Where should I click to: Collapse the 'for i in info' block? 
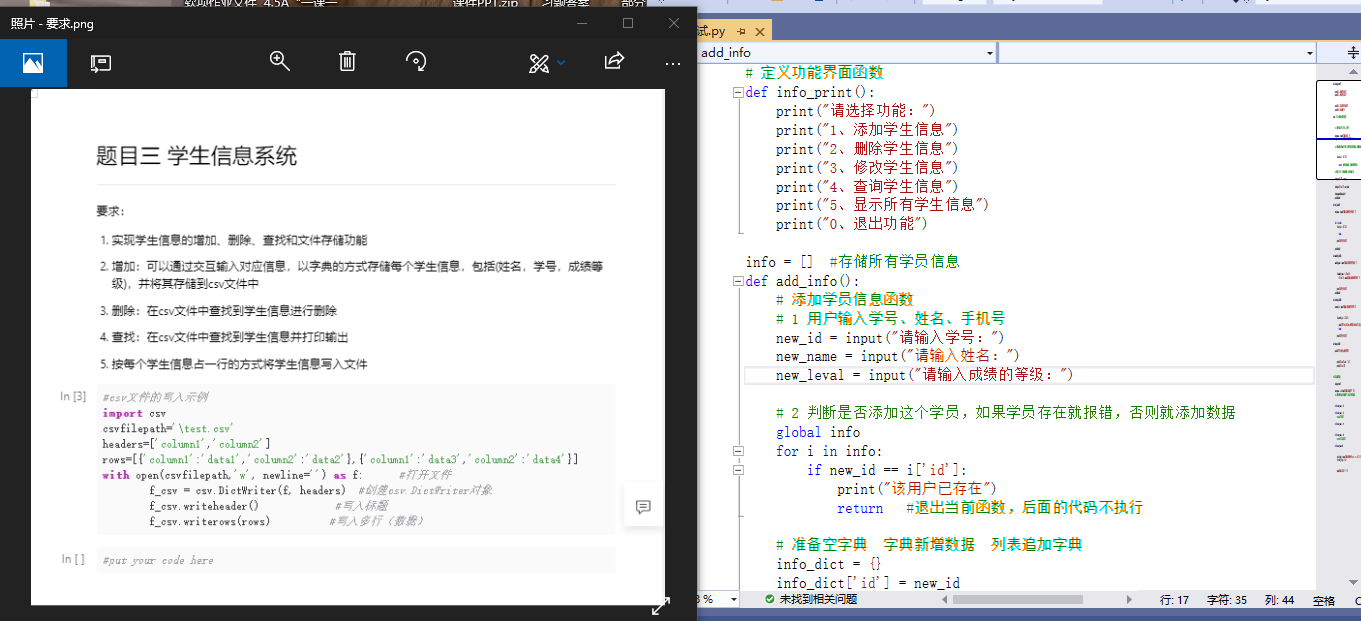pyautogui.click(x=738, y=451)
